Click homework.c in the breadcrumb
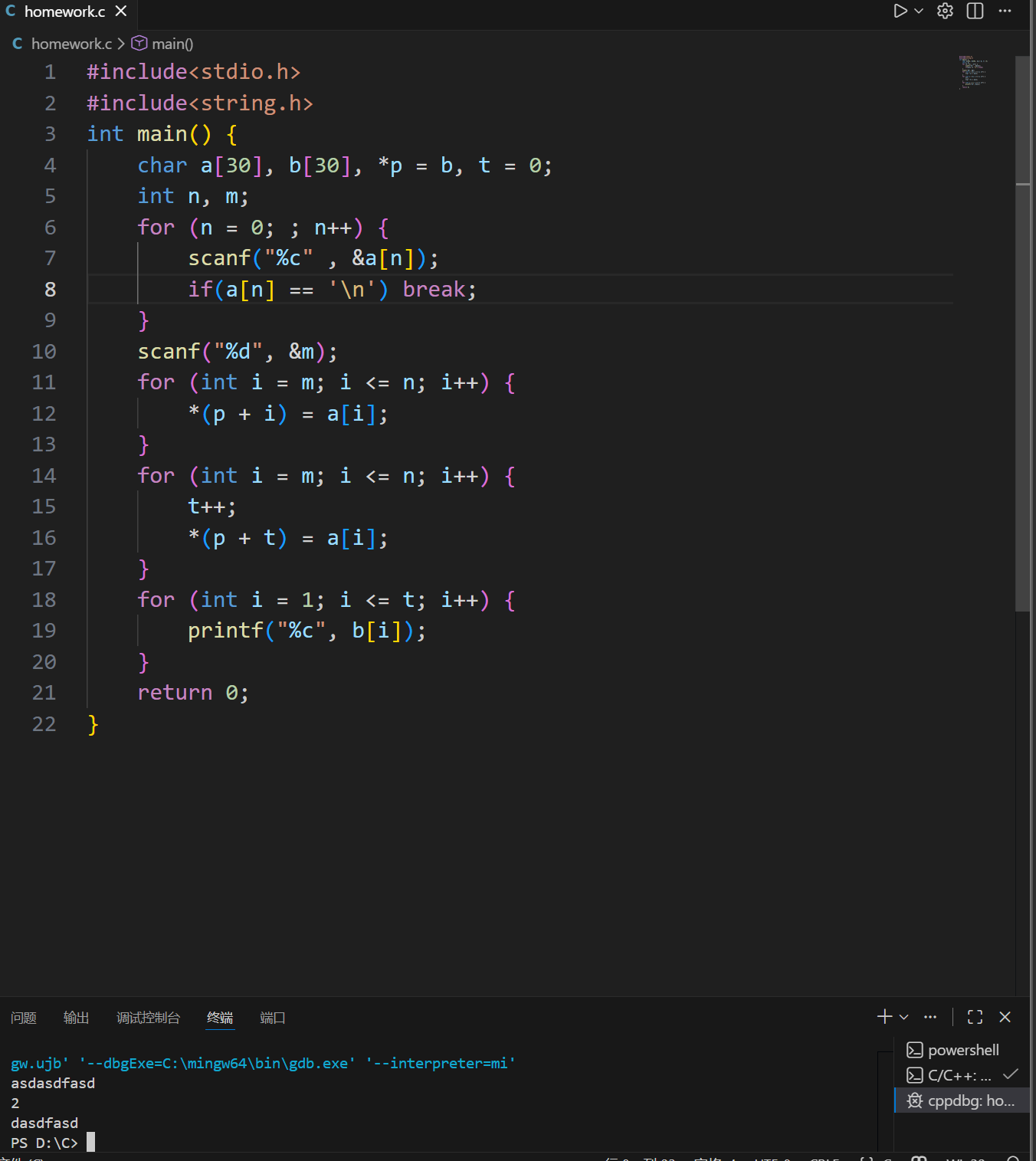1036x1161 pixels. [x=71, y=44]
